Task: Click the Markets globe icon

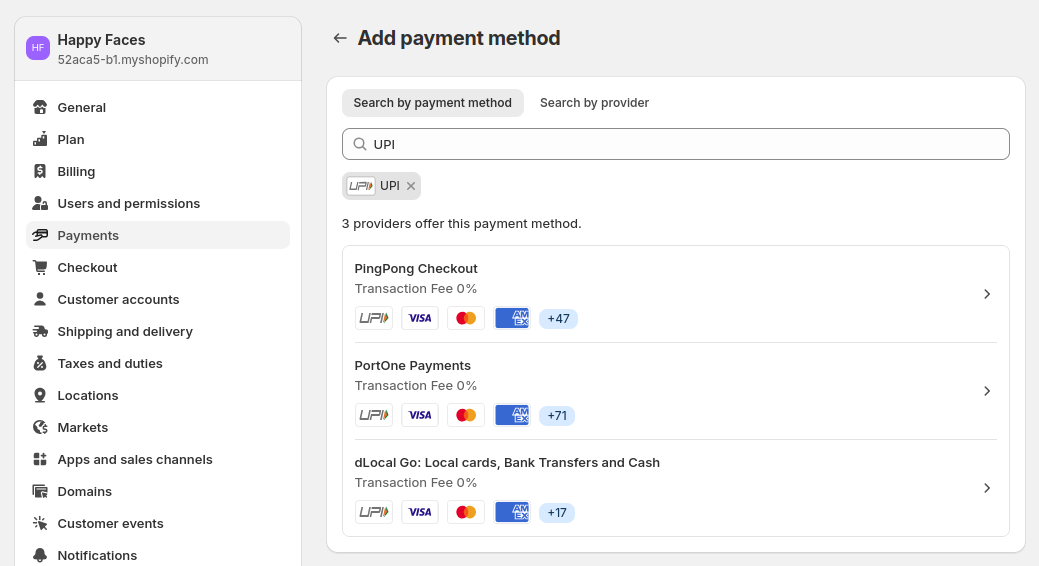Action: [x=40, y=427]
